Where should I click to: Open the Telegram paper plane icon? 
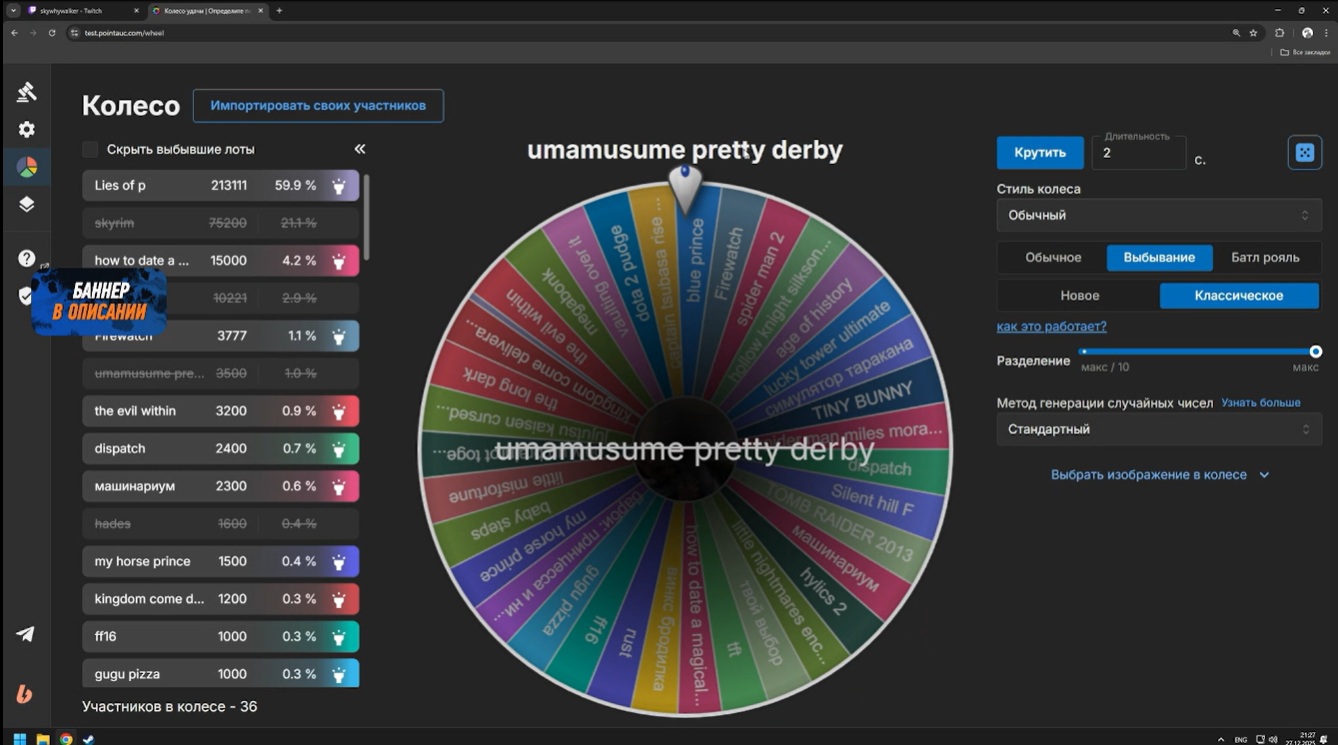tap(25, 634)
